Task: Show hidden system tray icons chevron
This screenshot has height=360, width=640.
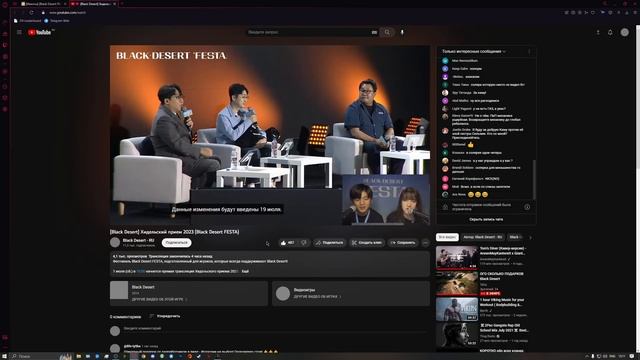Action: pyautogui.click(x=587, y=356)
